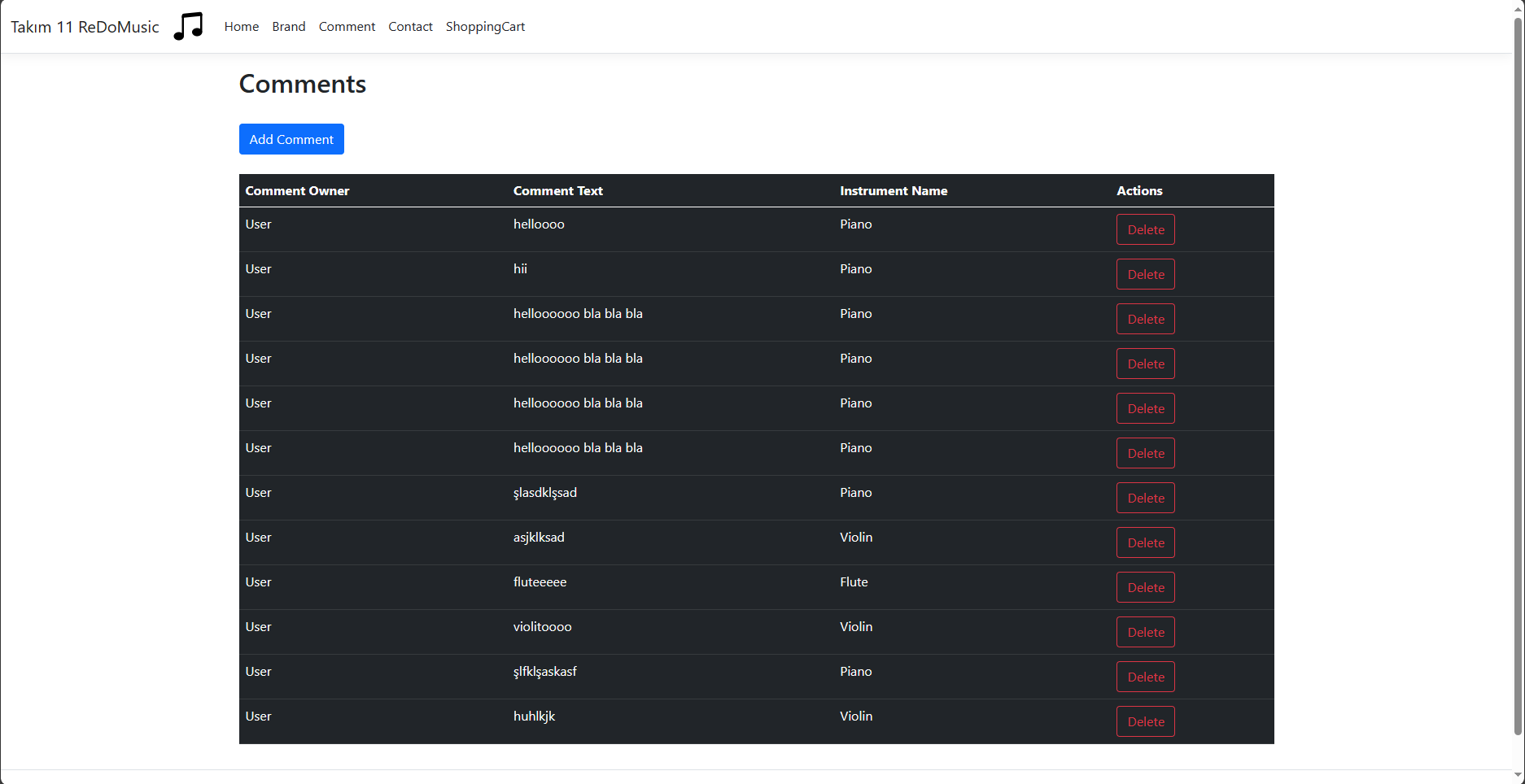Delete the violitoooo Violin comment
The image size is (1525, 784).
(1145, 632)
